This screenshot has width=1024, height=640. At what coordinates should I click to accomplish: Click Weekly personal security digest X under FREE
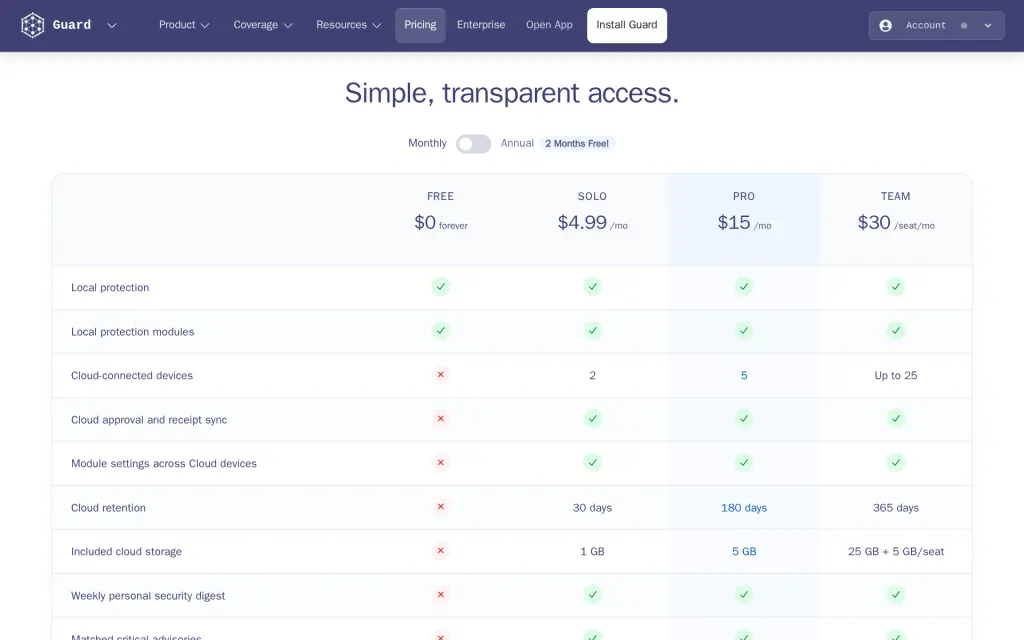click(x=441, y=595)
